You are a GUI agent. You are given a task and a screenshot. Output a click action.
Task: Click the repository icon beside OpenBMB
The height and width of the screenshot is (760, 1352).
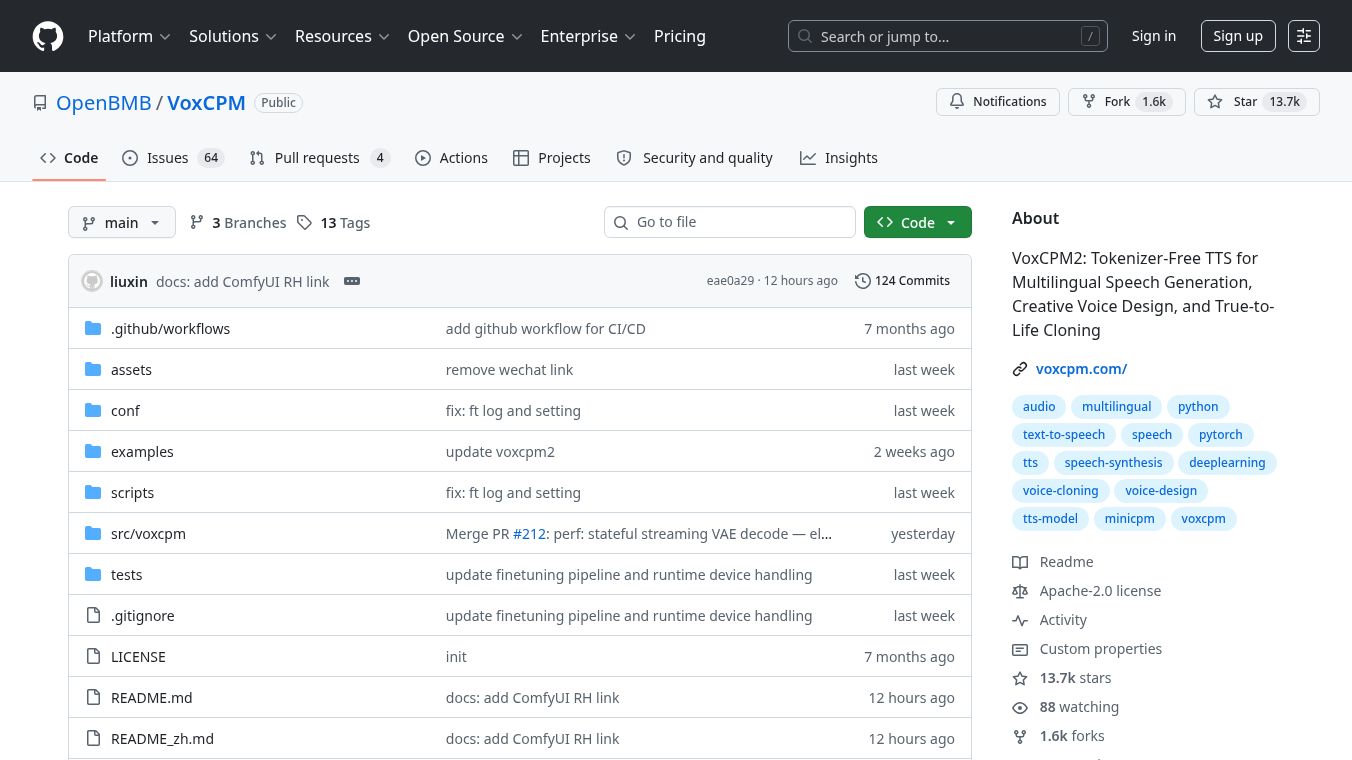(x=40, y=103)
